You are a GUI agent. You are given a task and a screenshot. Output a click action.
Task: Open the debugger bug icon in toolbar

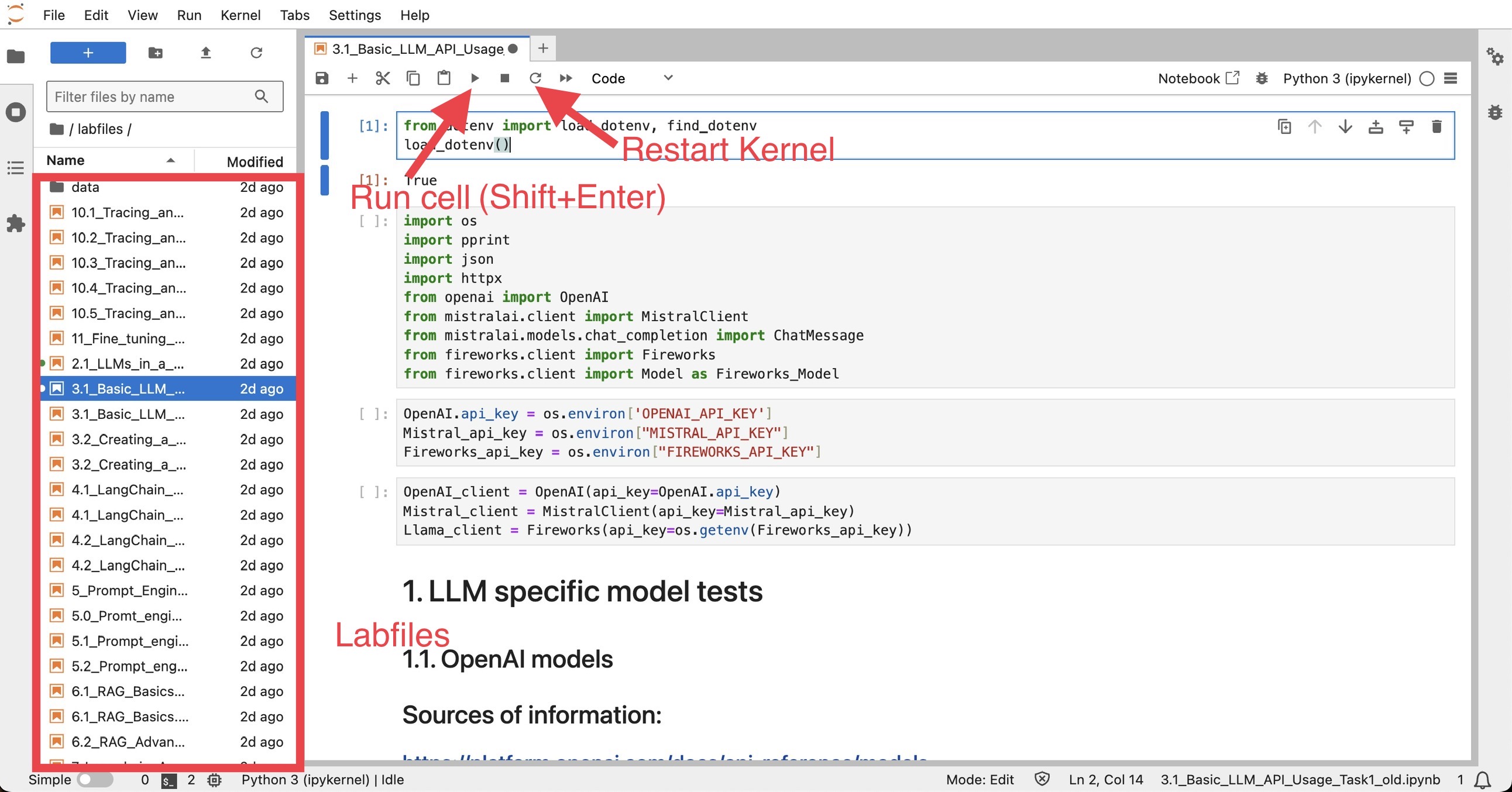[x=1262, y=78]
